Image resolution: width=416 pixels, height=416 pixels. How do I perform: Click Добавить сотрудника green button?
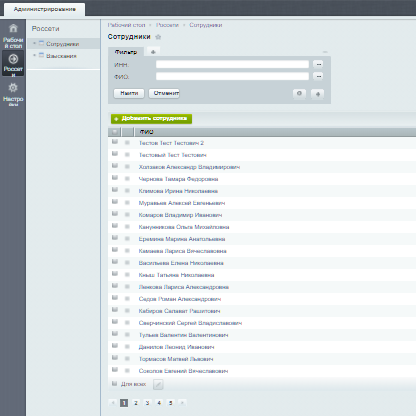coord(151,119)
